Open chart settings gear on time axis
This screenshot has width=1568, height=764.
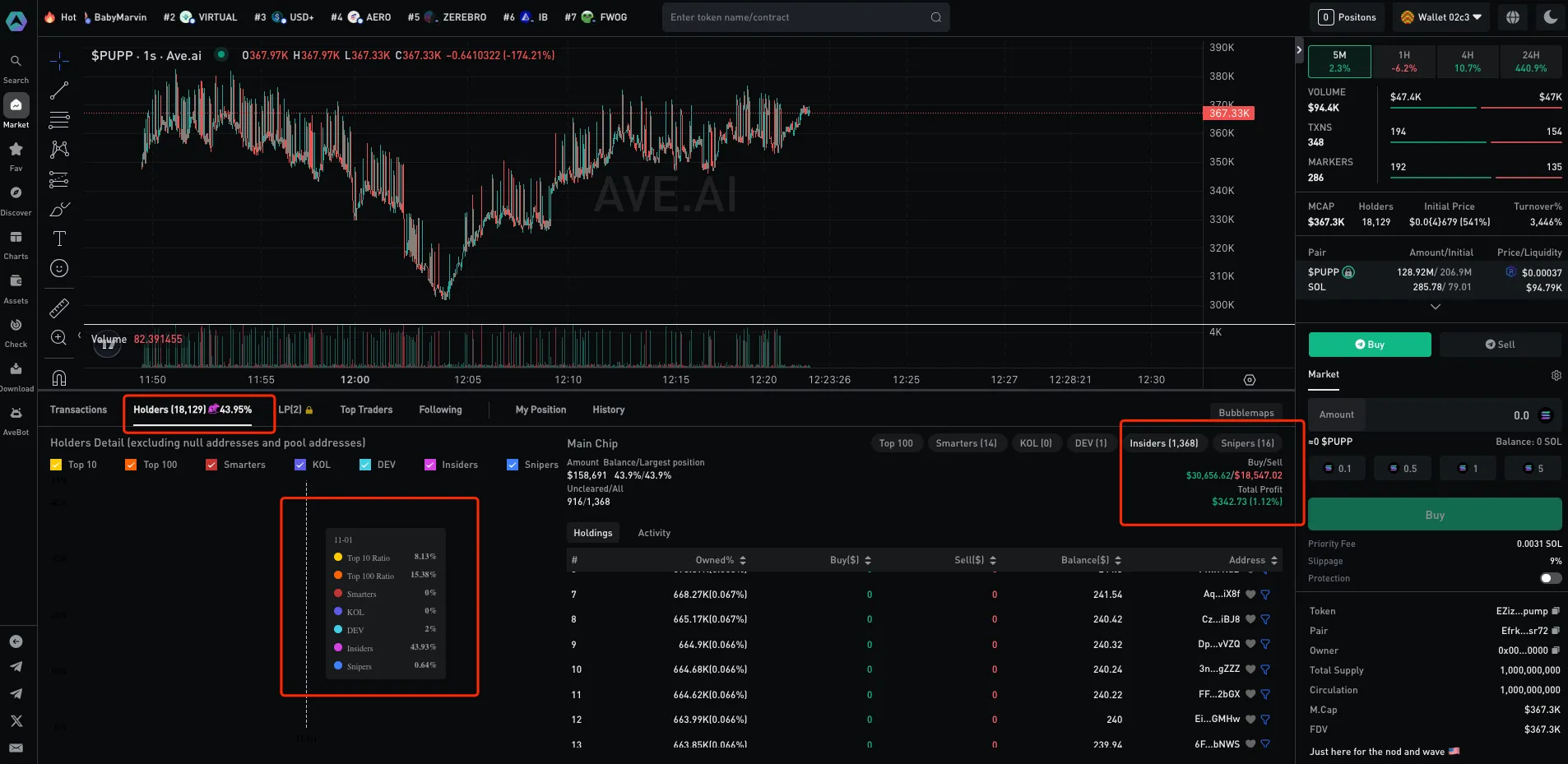1250,380
